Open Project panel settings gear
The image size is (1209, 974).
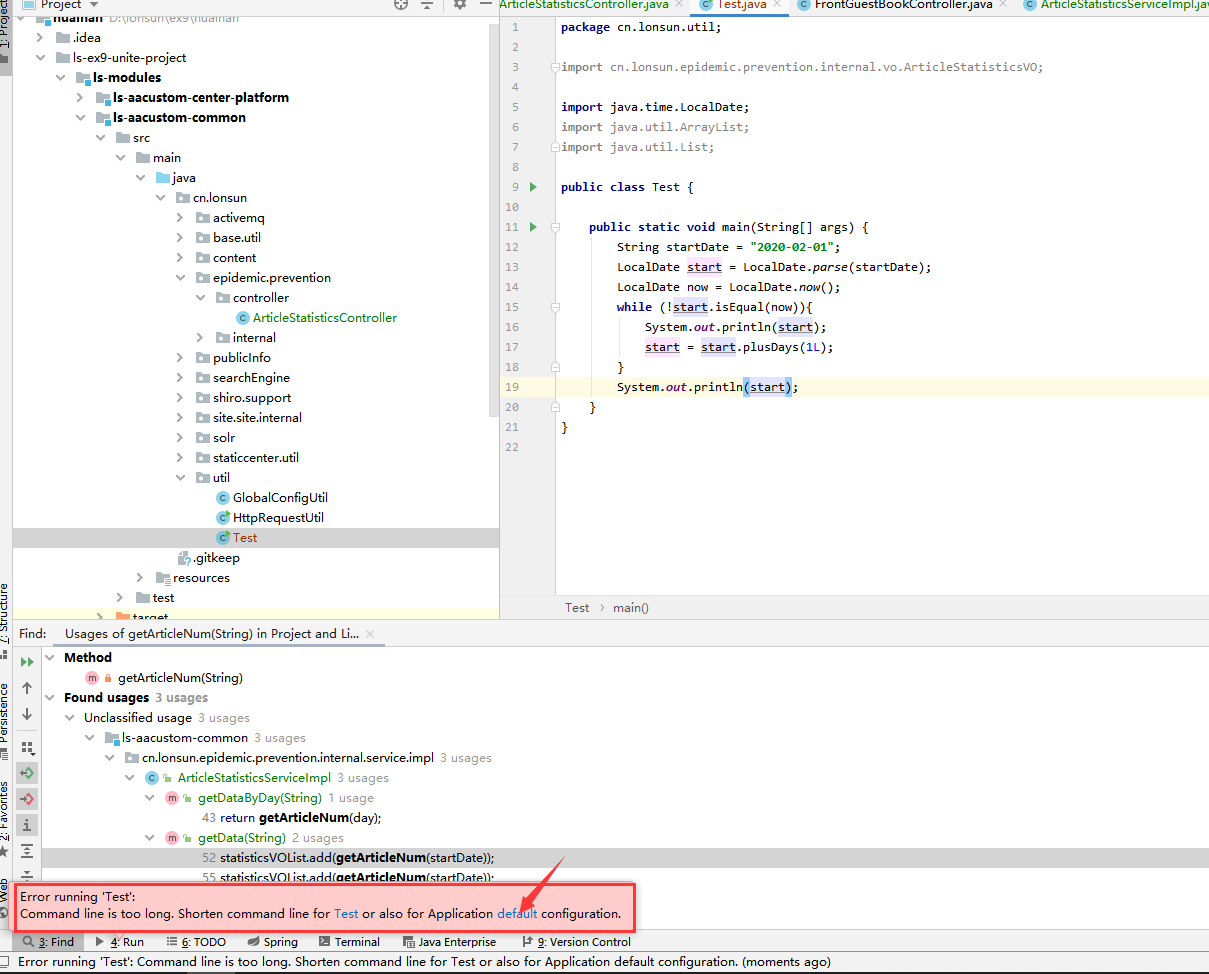460,5
